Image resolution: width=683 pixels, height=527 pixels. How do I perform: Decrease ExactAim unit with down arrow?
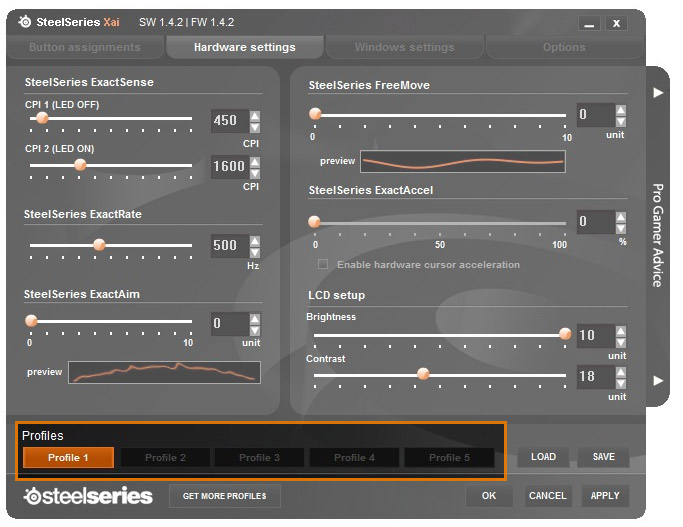click(x=255, y=330)
